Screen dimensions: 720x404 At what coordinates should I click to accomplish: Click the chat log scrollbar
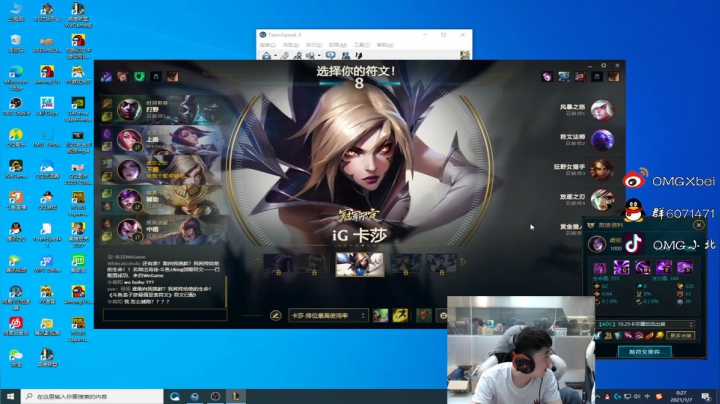[226, 292]
